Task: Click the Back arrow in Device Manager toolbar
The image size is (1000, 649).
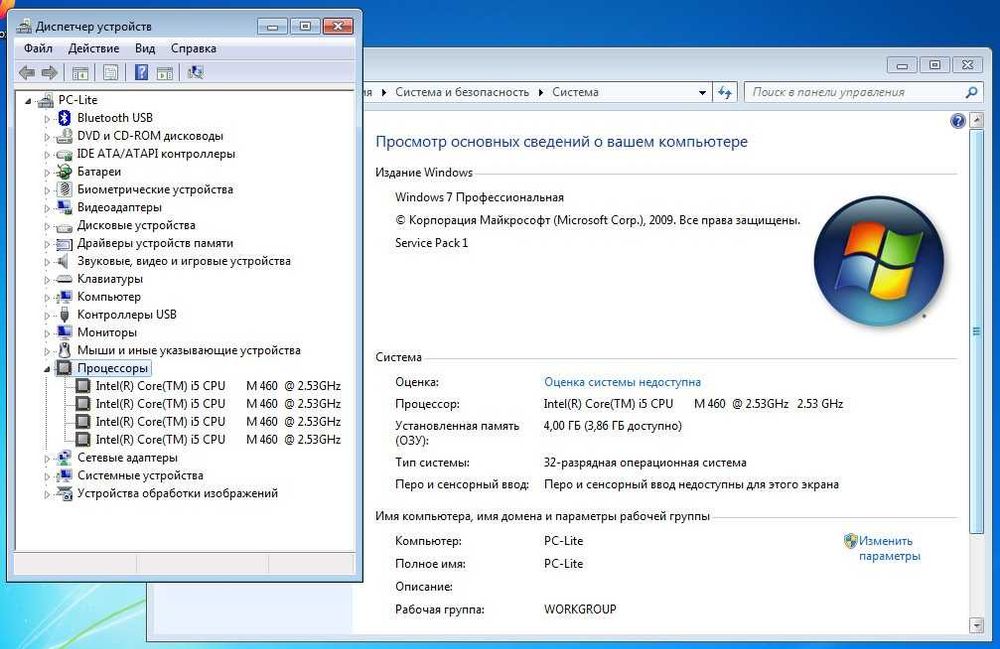Action: tap(27, 73)
